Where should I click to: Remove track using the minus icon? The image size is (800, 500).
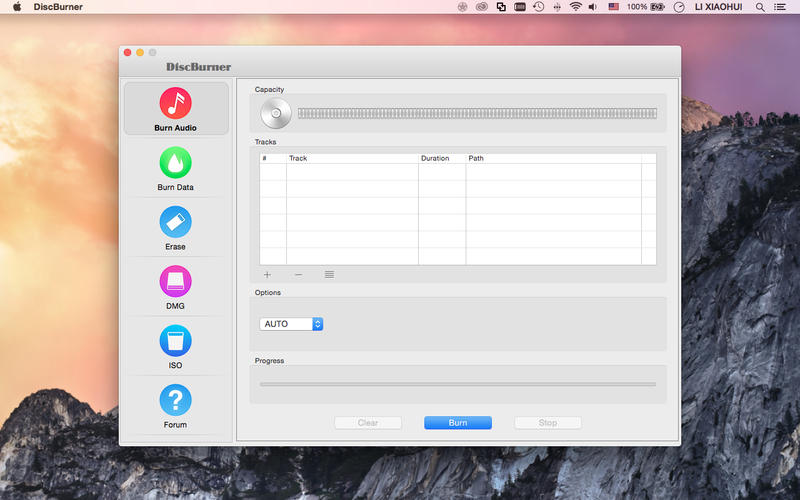tap(298, 274)
